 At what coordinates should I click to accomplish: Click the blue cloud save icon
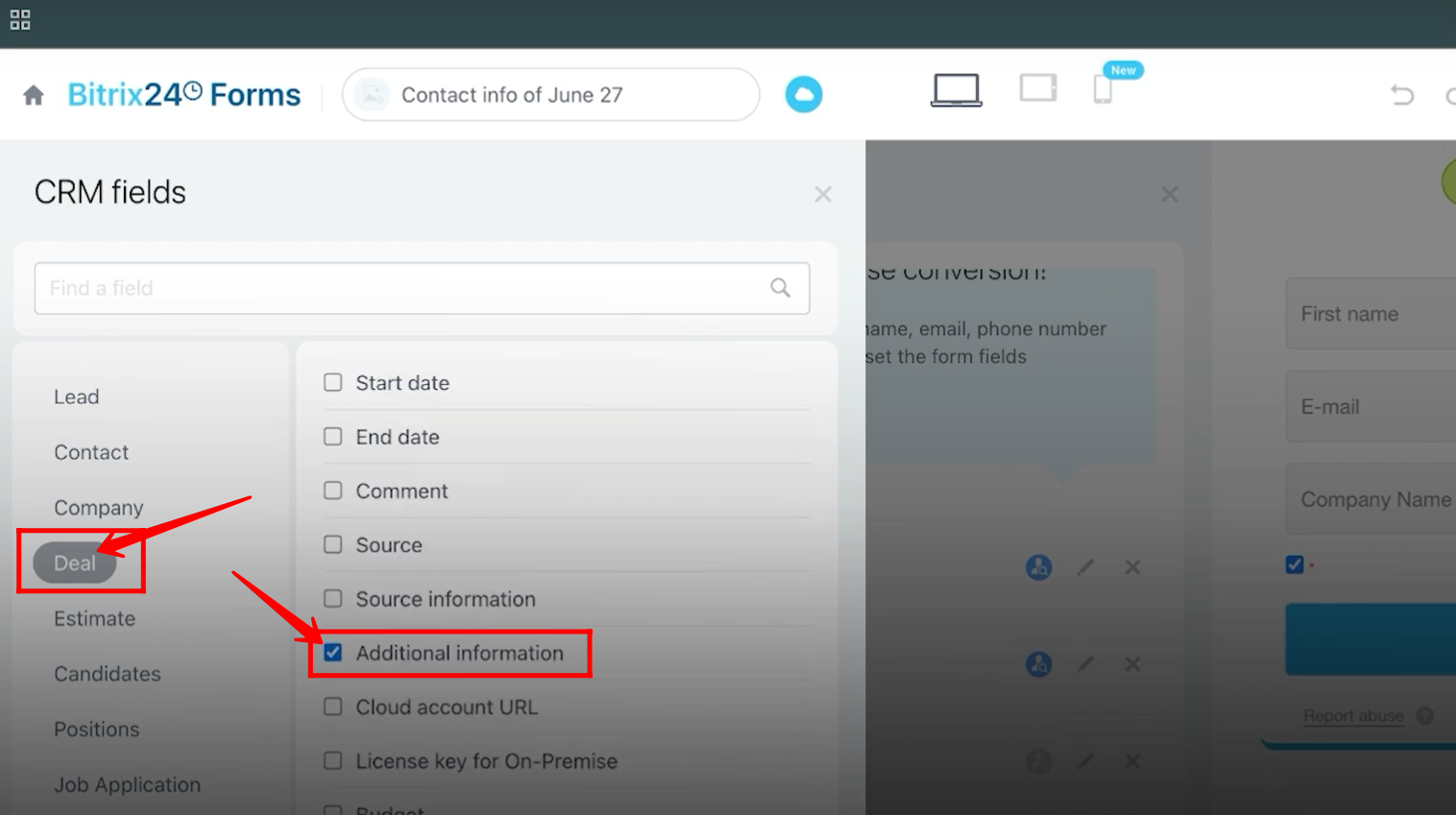pyautogui.click(x=804, y=94)
